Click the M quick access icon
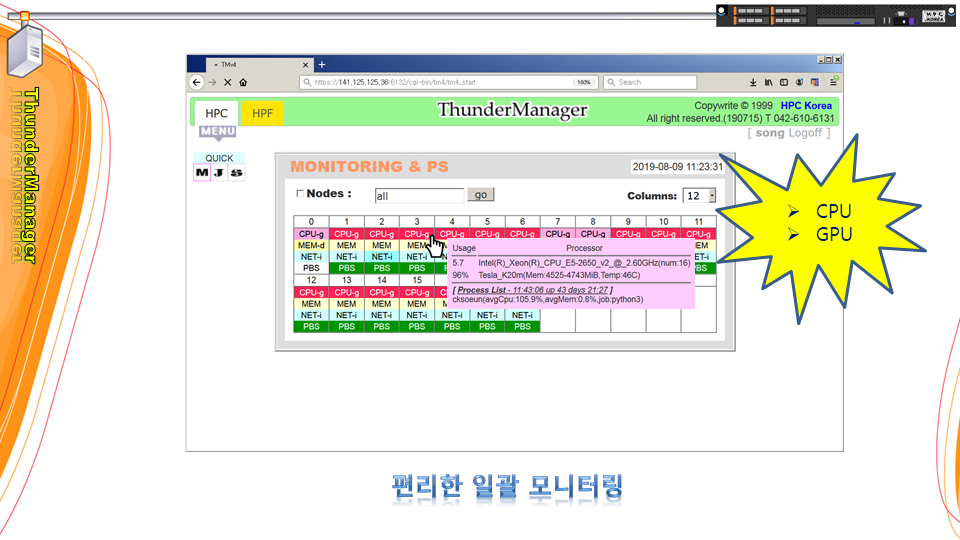The height and width of the screenshot is (540, 960). coord(202,172)
